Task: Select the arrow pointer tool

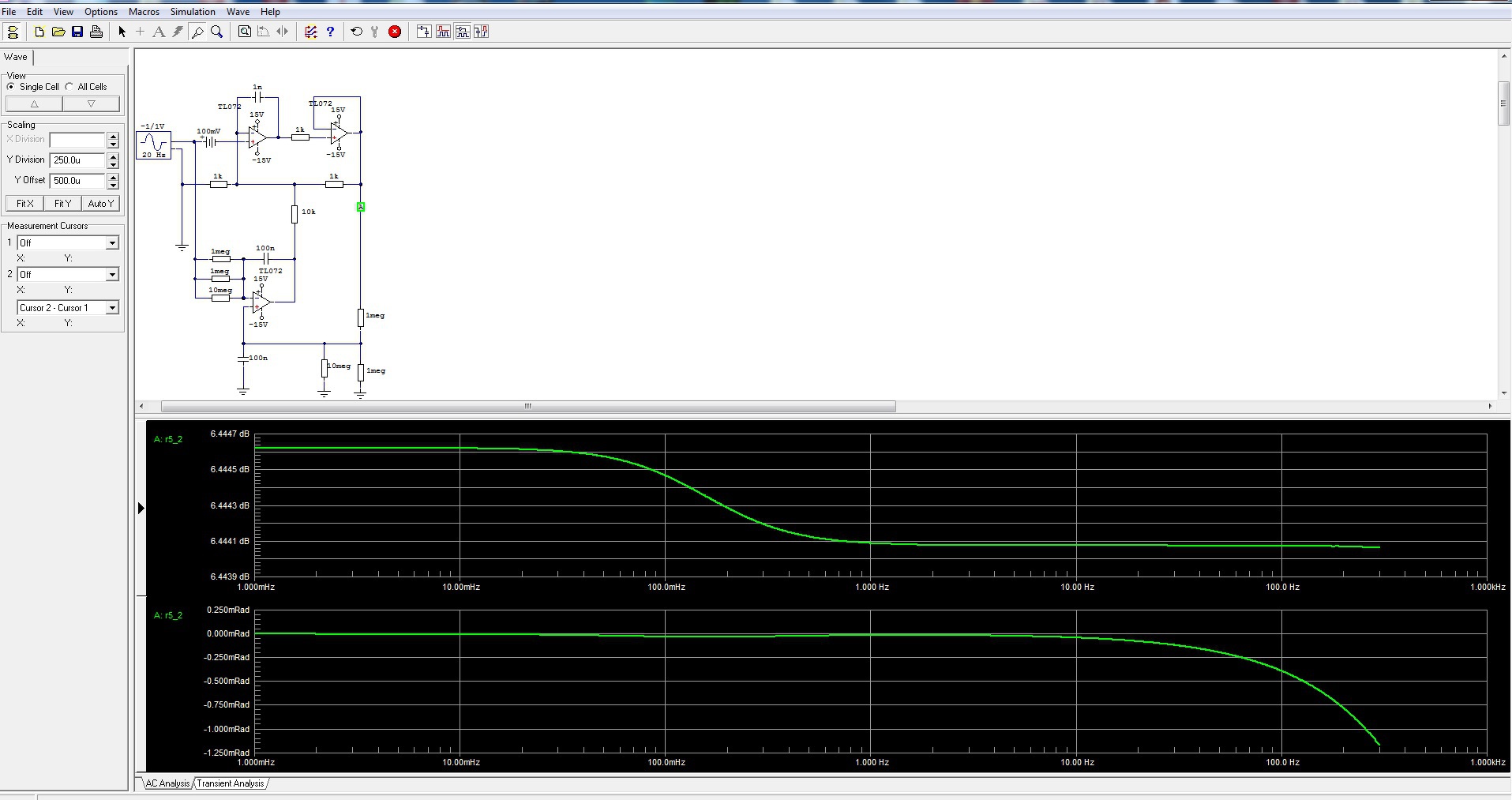Action: pos(122,32)
